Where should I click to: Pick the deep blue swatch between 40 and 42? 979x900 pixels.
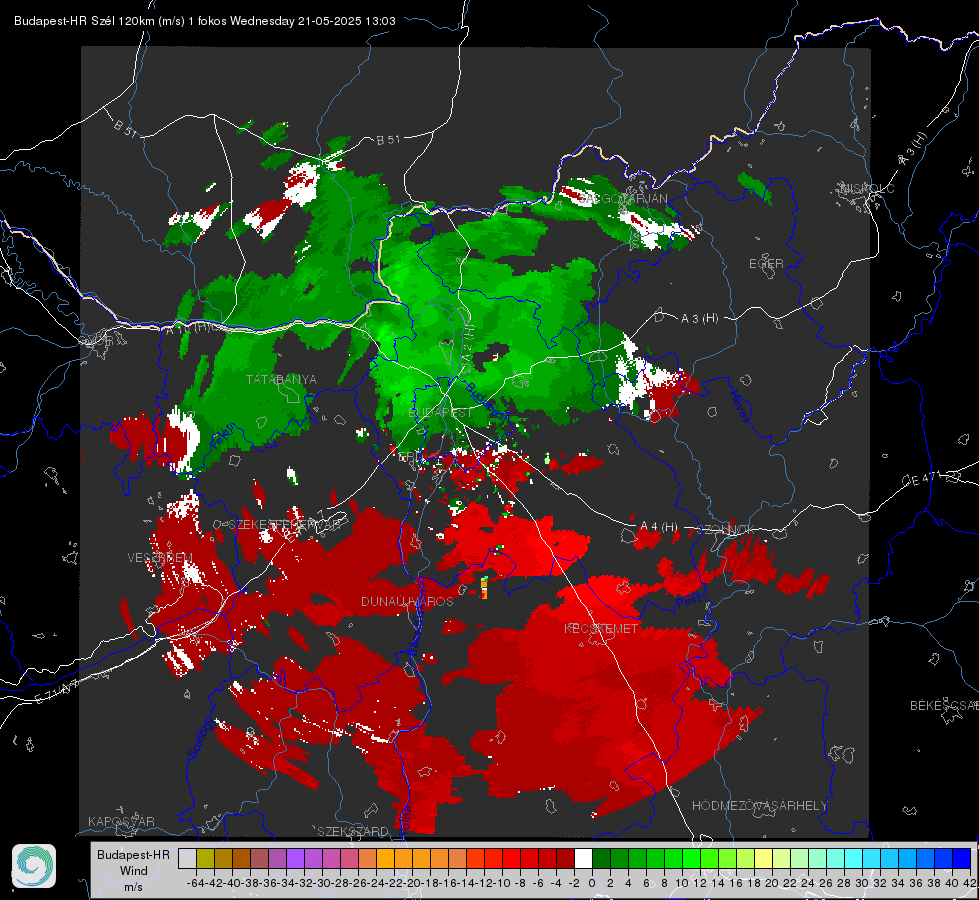point(961,858)
